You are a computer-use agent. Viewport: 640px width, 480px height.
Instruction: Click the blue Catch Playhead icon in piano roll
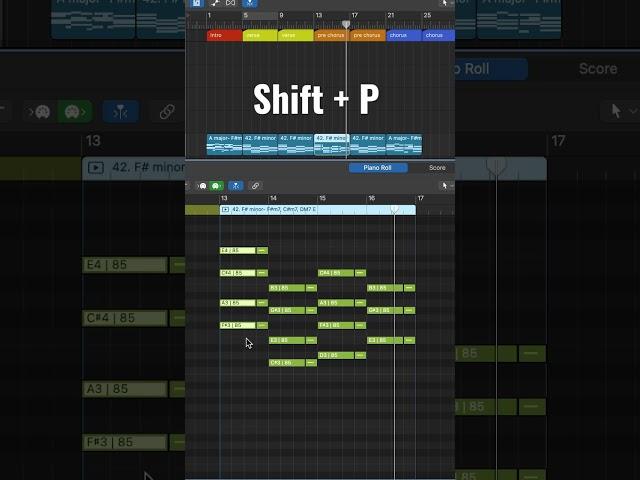click(235, 186)
